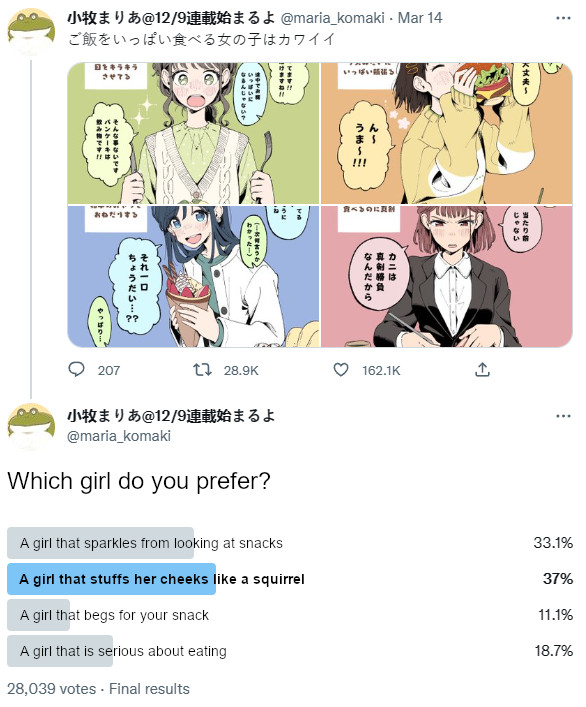Open the pink serious girl image
This screenshot has height=707, width=586.
tap(447, 276)
